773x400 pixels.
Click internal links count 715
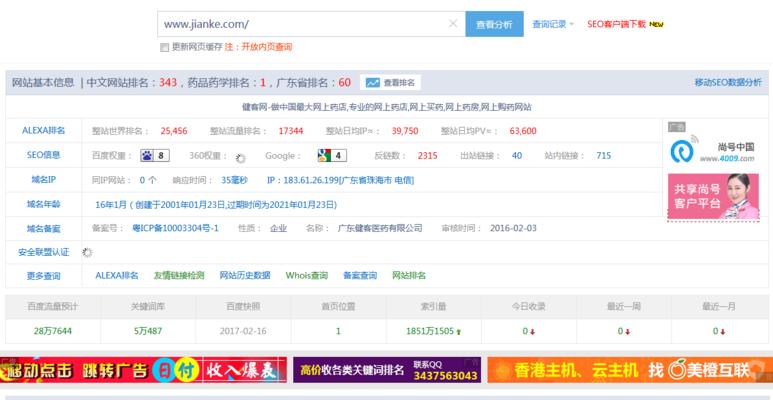[x=603, y=156]
